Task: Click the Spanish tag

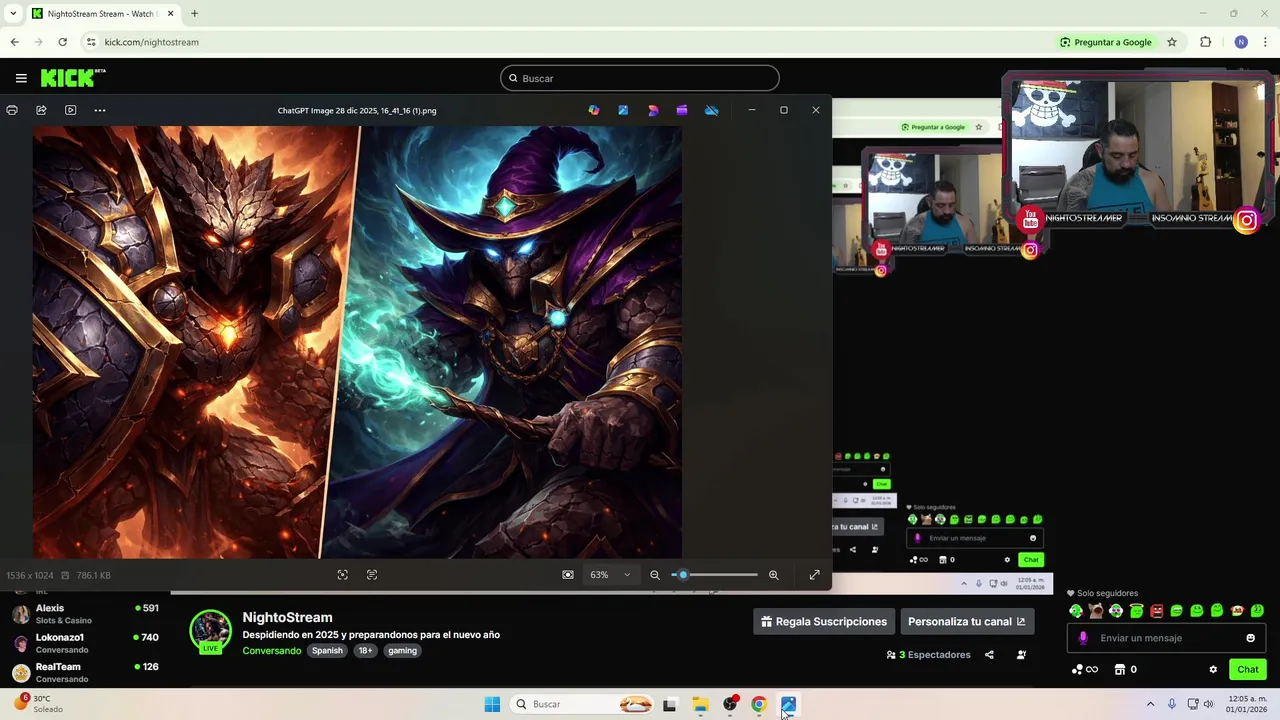Action: 327,651
